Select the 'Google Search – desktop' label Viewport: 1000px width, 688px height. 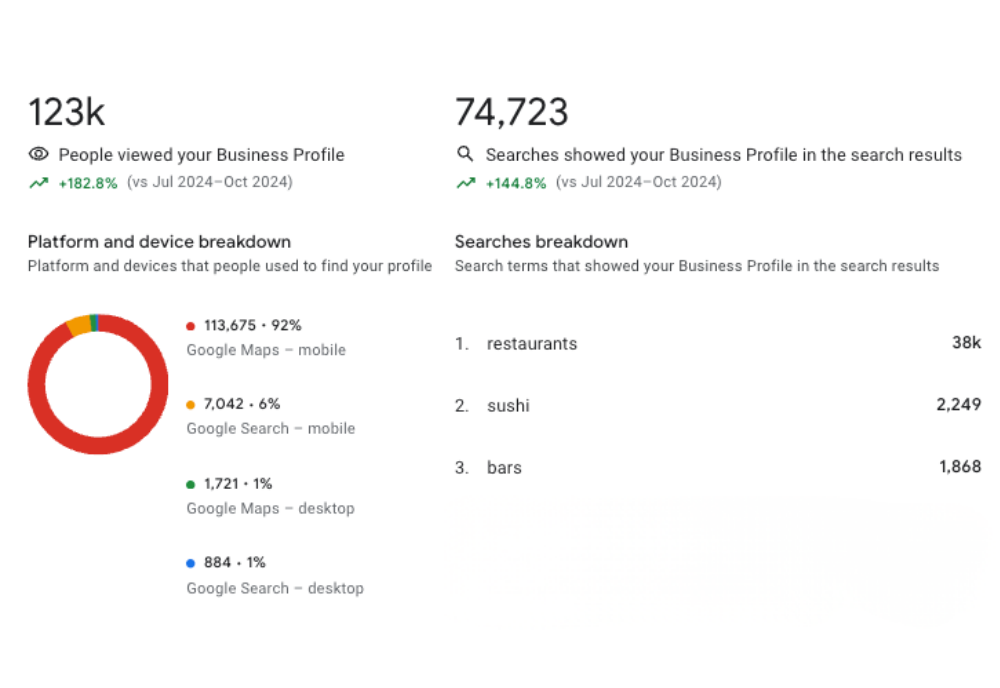click(275, 588)
